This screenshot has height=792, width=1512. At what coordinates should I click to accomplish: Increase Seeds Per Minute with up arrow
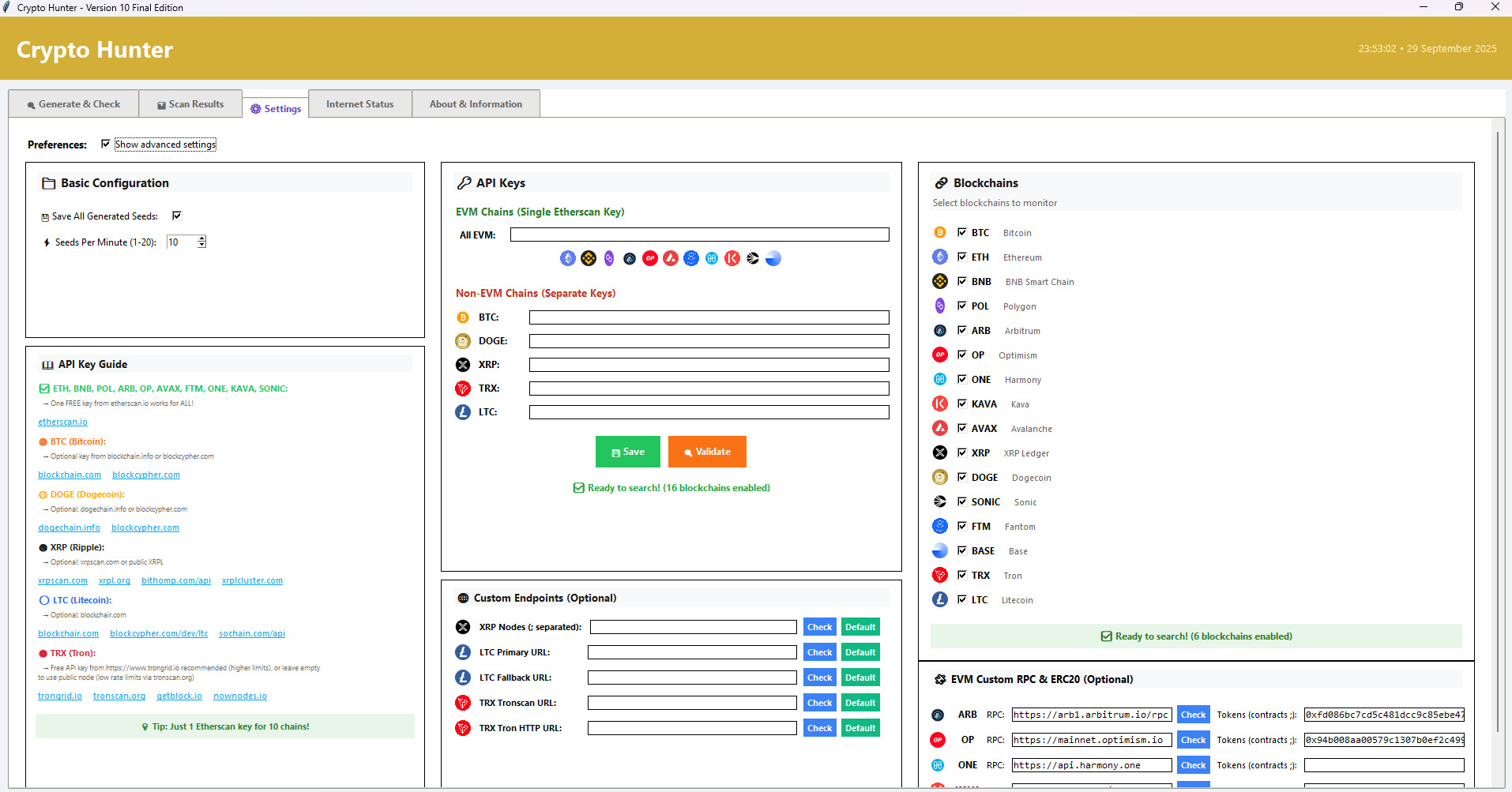(202, 238)
